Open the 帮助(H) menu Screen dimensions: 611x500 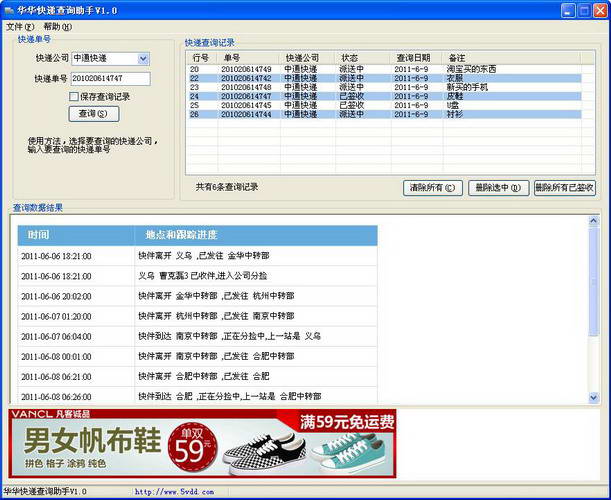click(58, 27)
